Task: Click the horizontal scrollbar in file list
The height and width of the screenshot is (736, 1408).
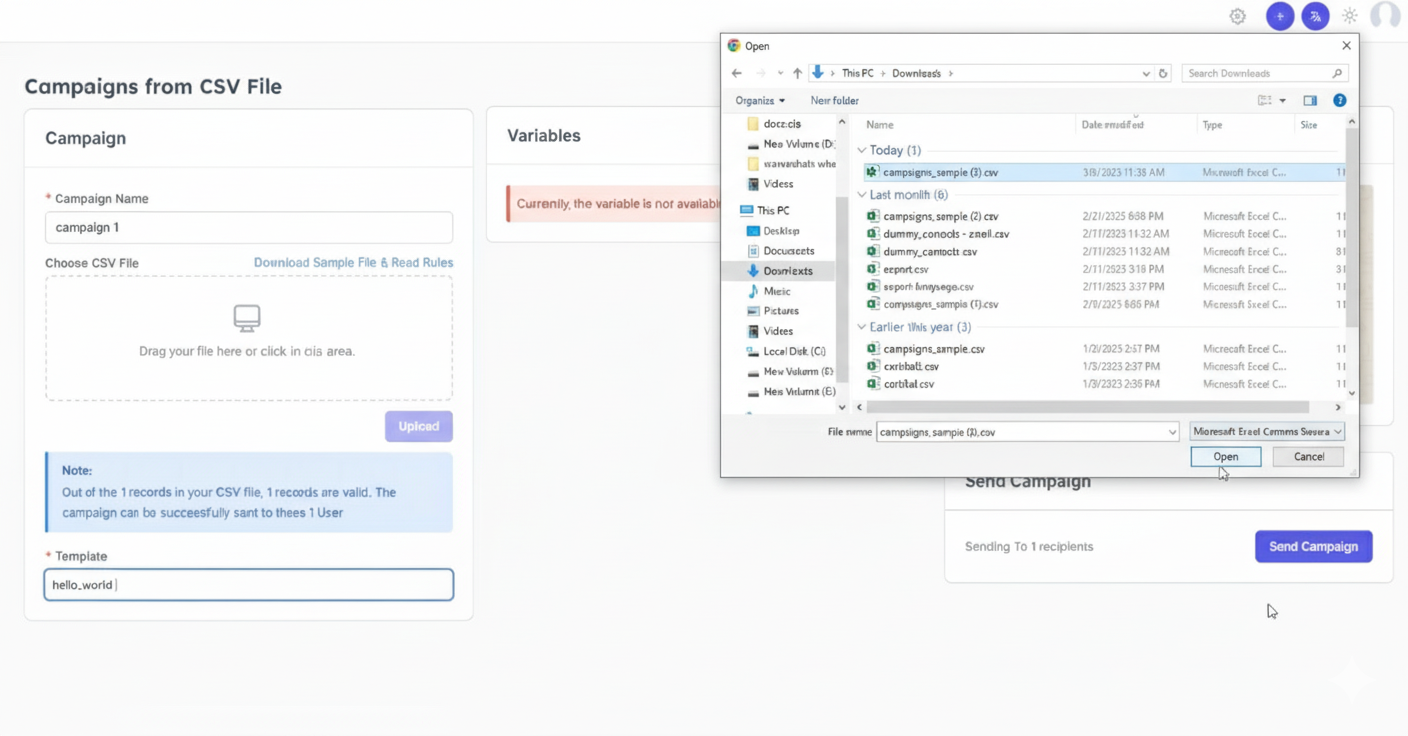Action: pyautogui.click(x=1087, y=407)
